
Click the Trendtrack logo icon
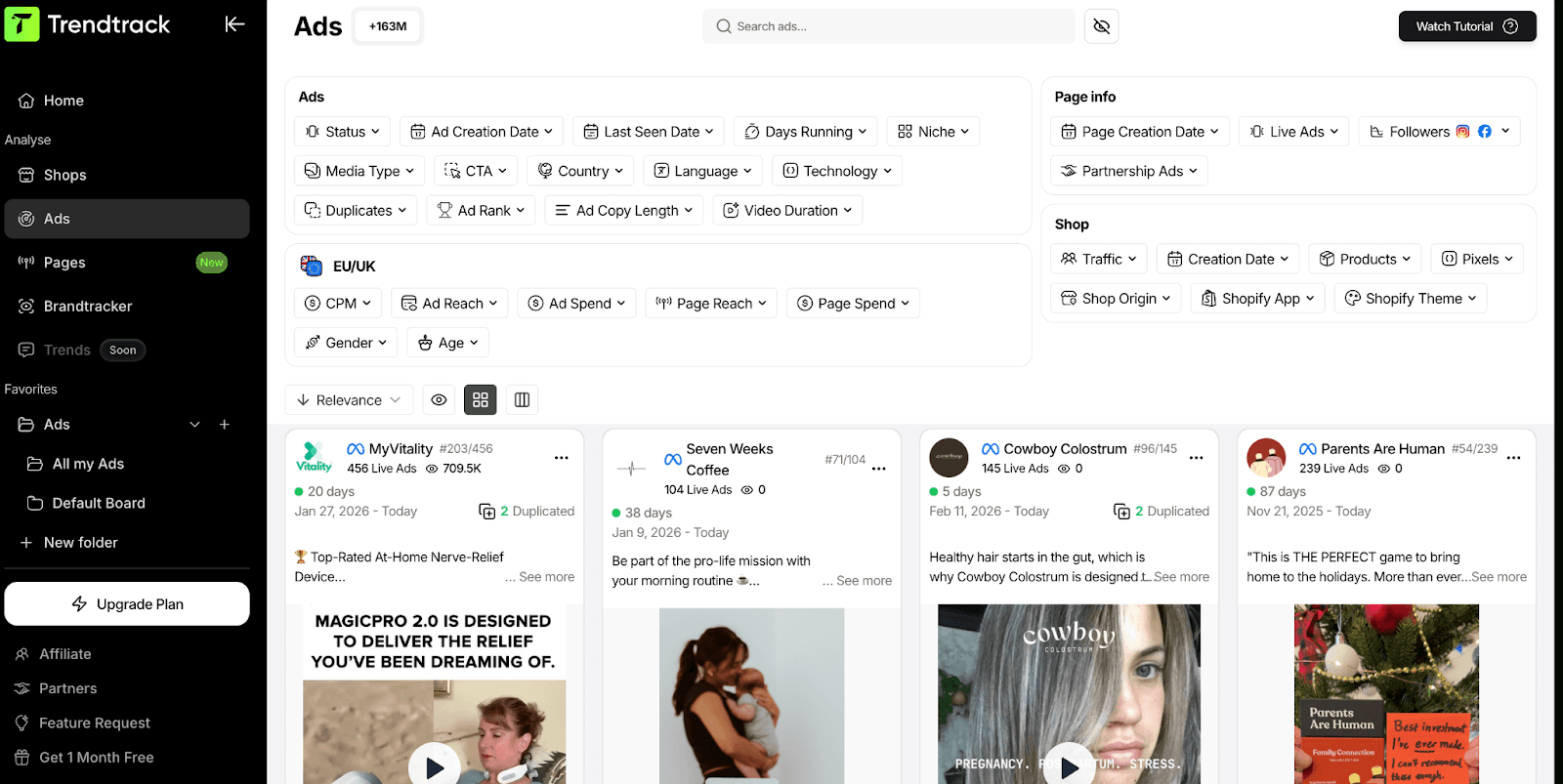[x=21, y=24]
